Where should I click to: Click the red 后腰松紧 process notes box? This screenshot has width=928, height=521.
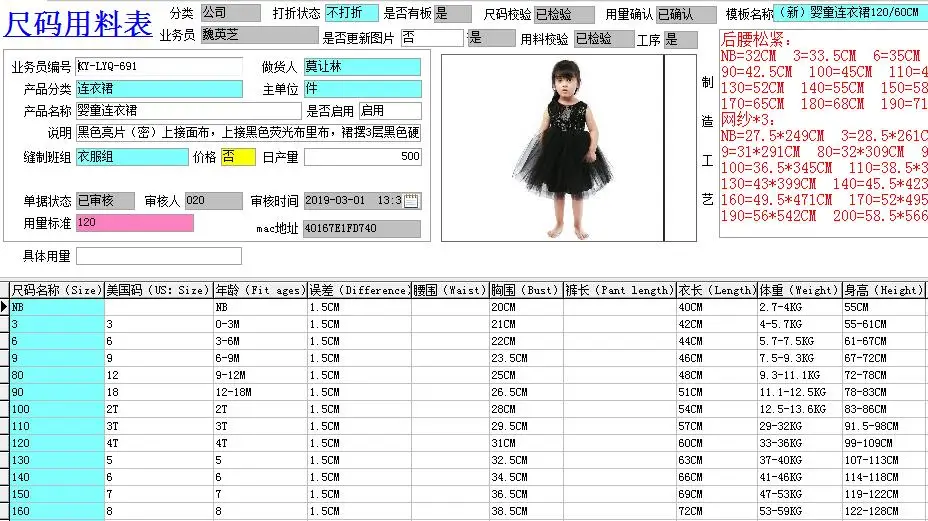pos(823,134)
